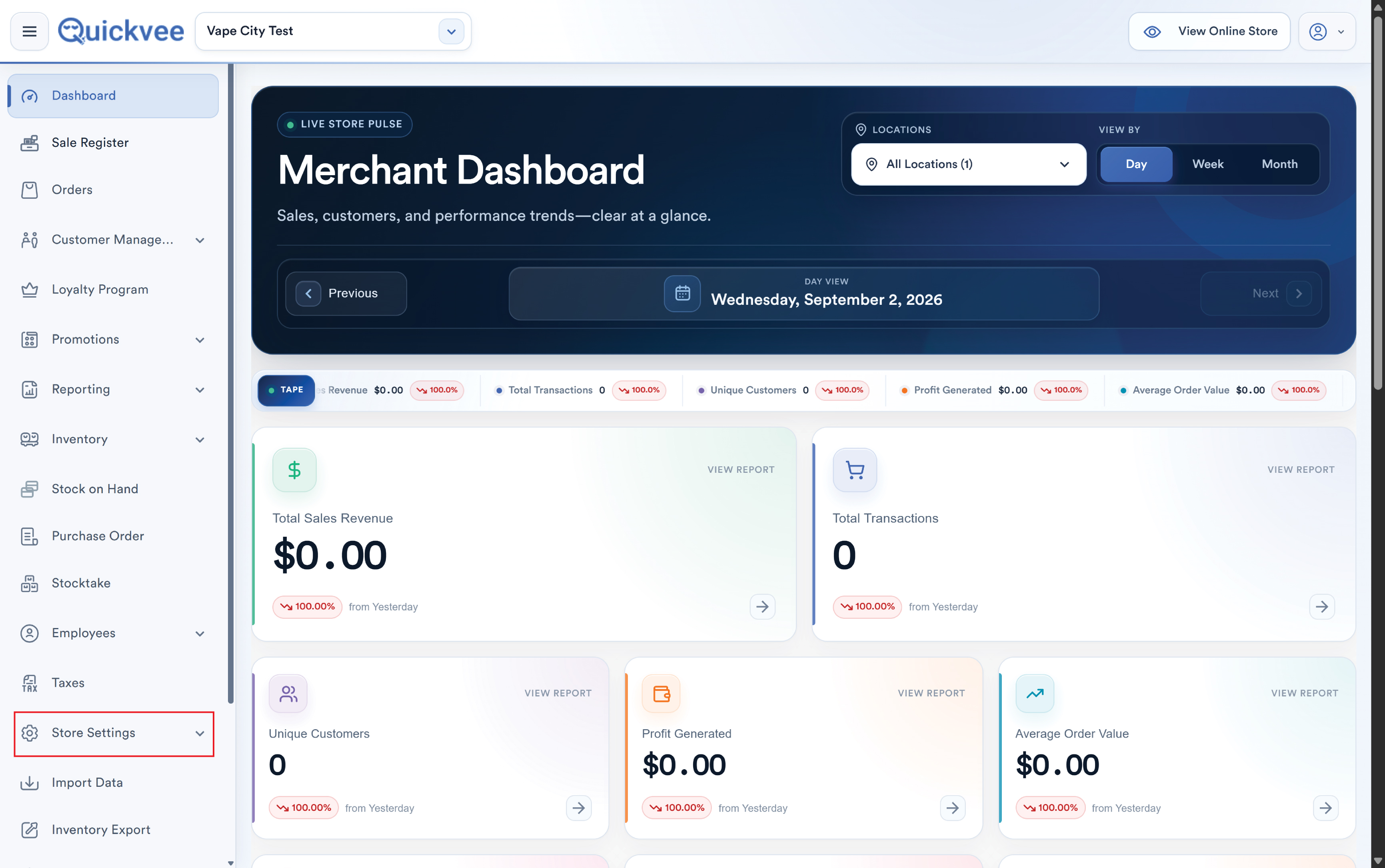Click the Average Order Value trend icon
Screen dimensions: 1385x868
[1035, 694]
